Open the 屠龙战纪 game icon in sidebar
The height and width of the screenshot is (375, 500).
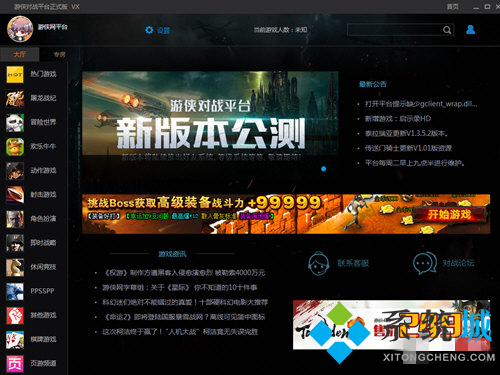pos(15,98)
